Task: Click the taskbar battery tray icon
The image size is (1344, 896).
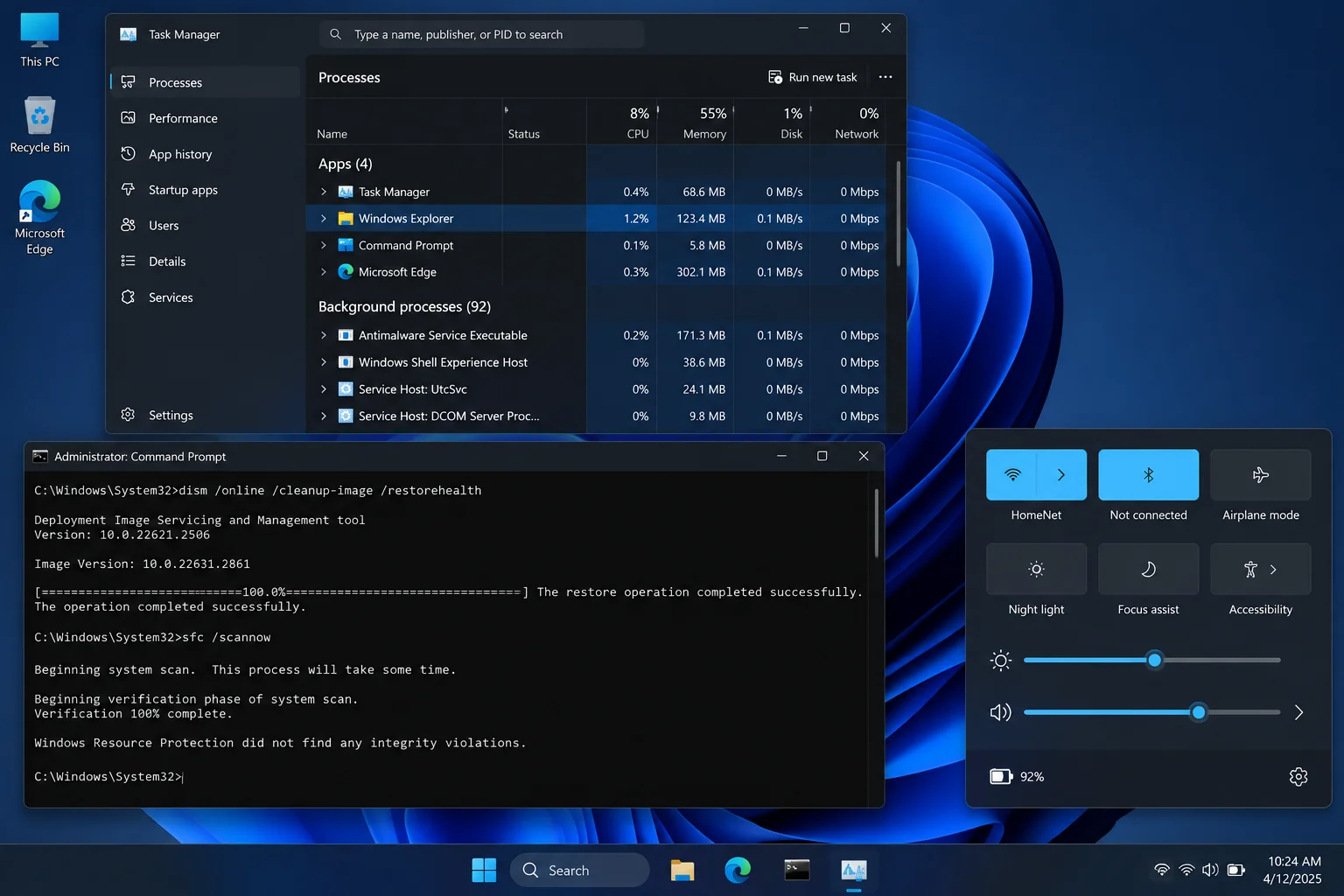Action: [x=1236, y=870]
